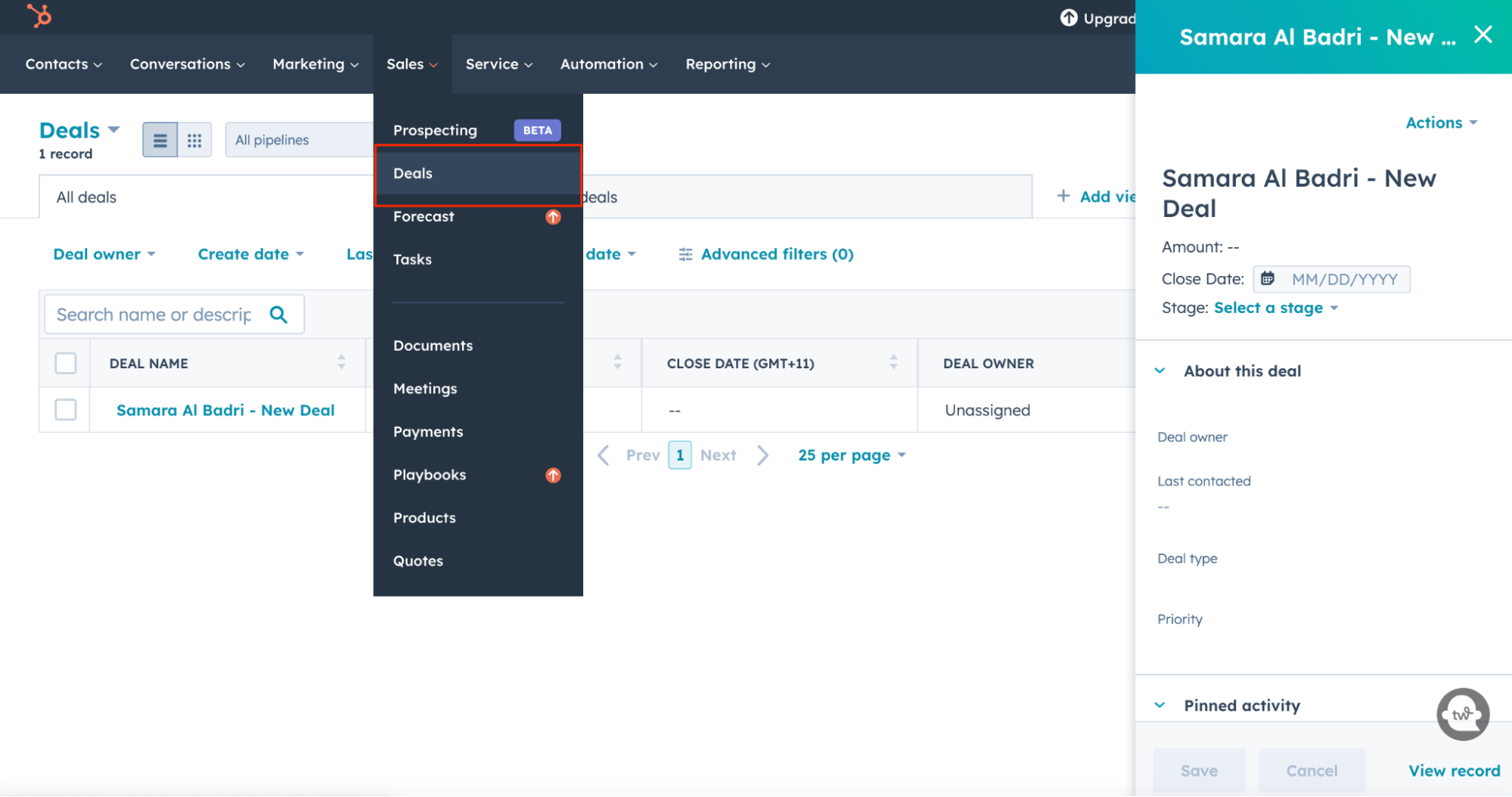Click the Unassigned deal owner cell
The image size is (1512, 797).
tap(987, 411)
